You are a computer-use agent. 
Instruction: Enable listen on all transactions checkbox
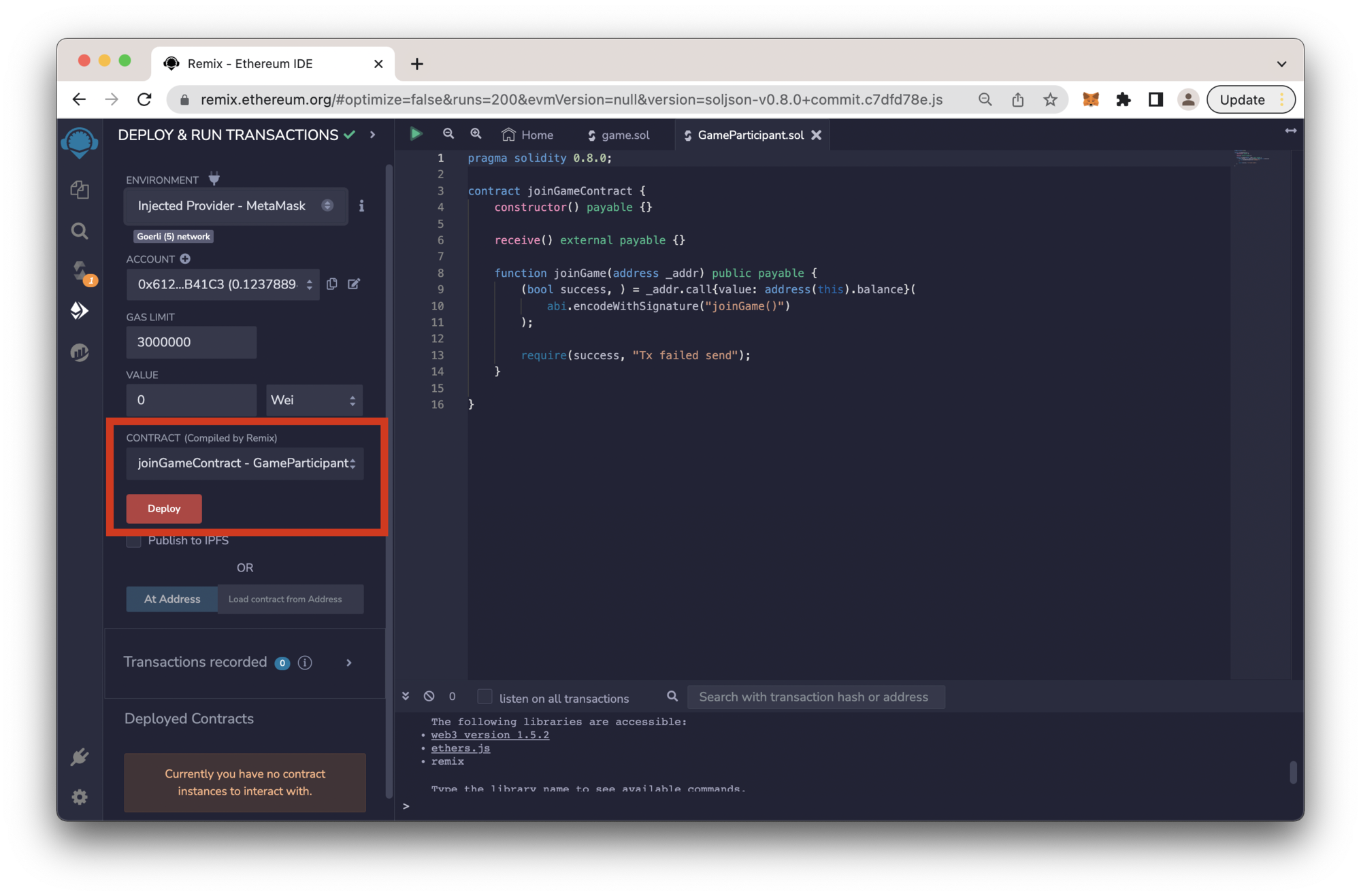(x=485, y=697)
